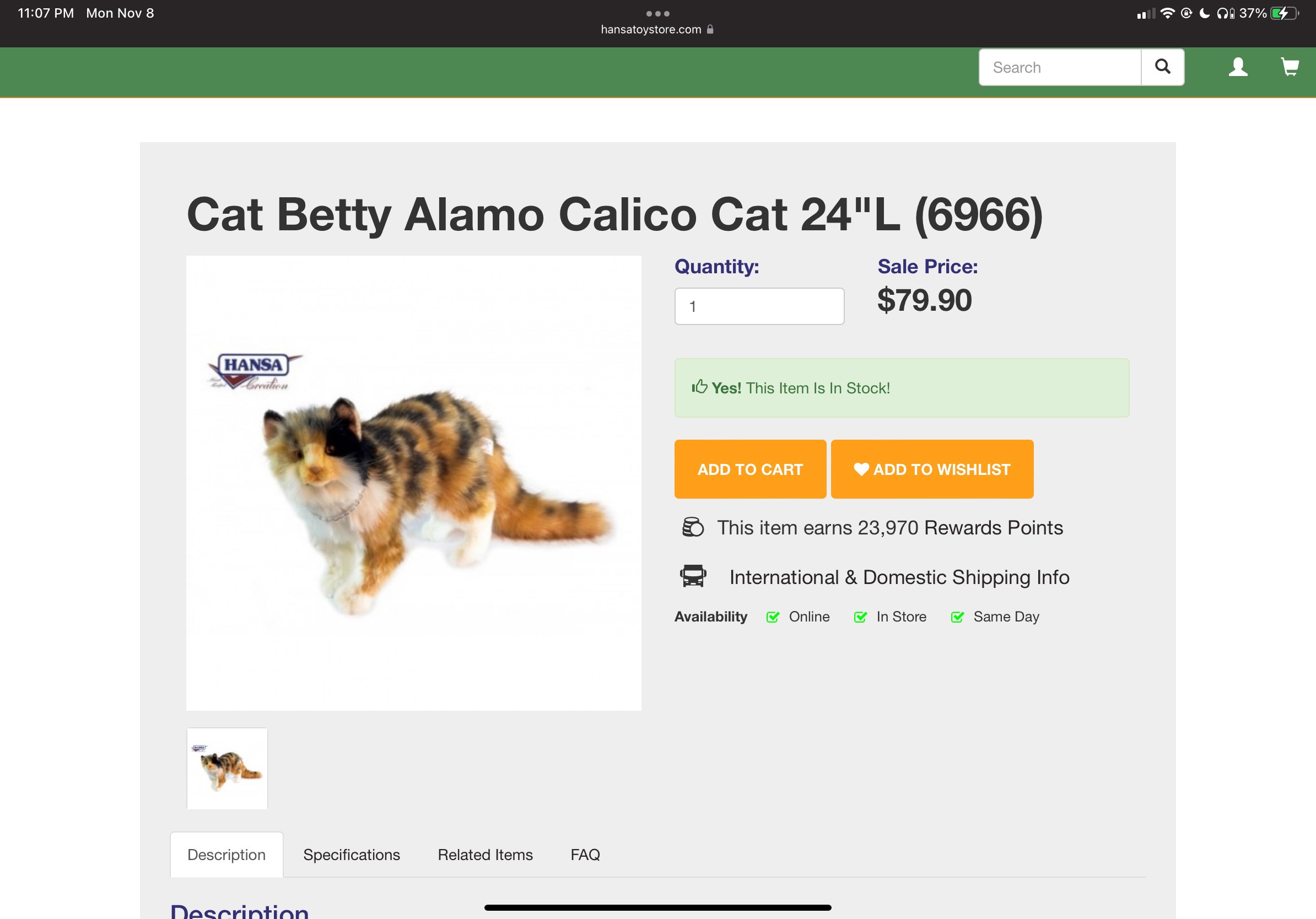Open the Related Items tab

point(485,854)
